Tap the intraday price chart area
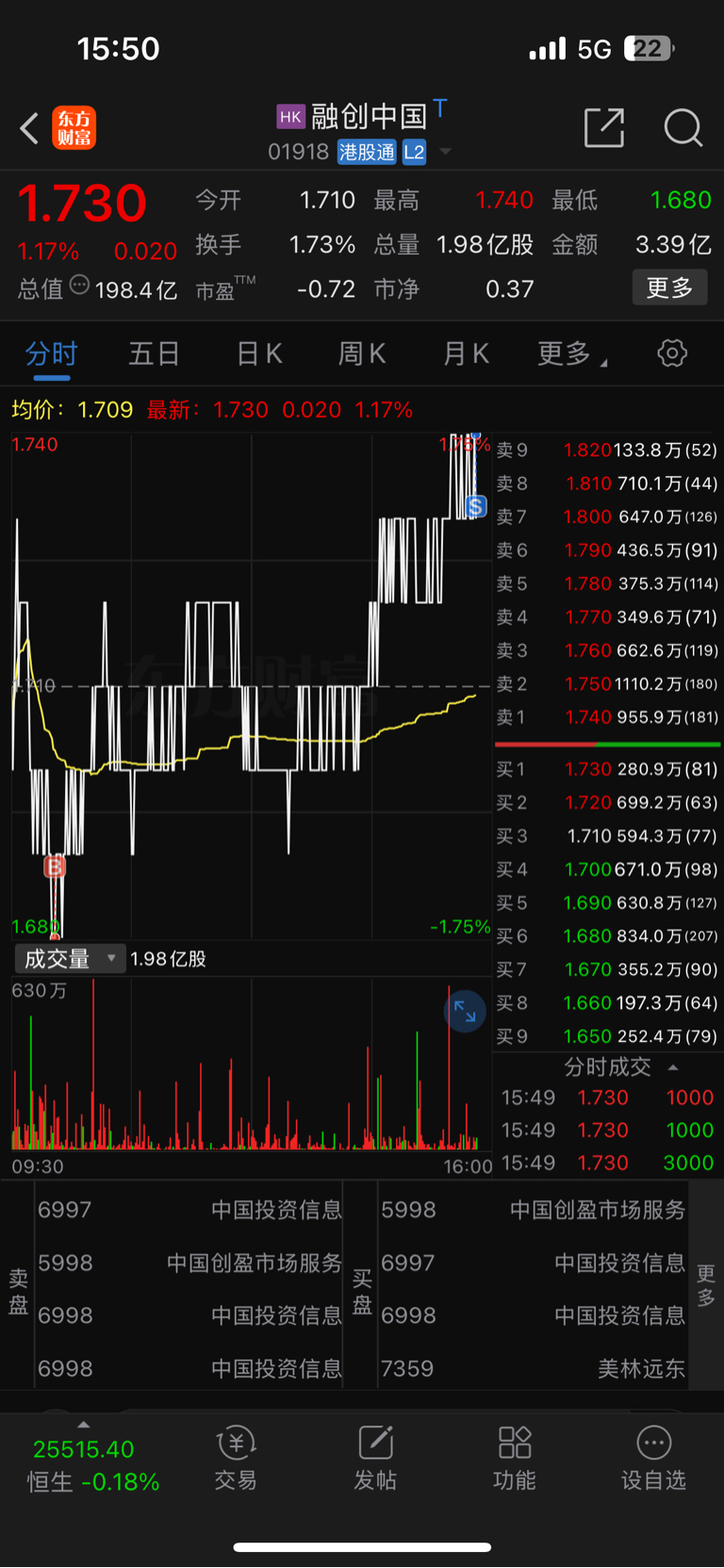Screen dimensions: 724x1568 pos(251,685)
